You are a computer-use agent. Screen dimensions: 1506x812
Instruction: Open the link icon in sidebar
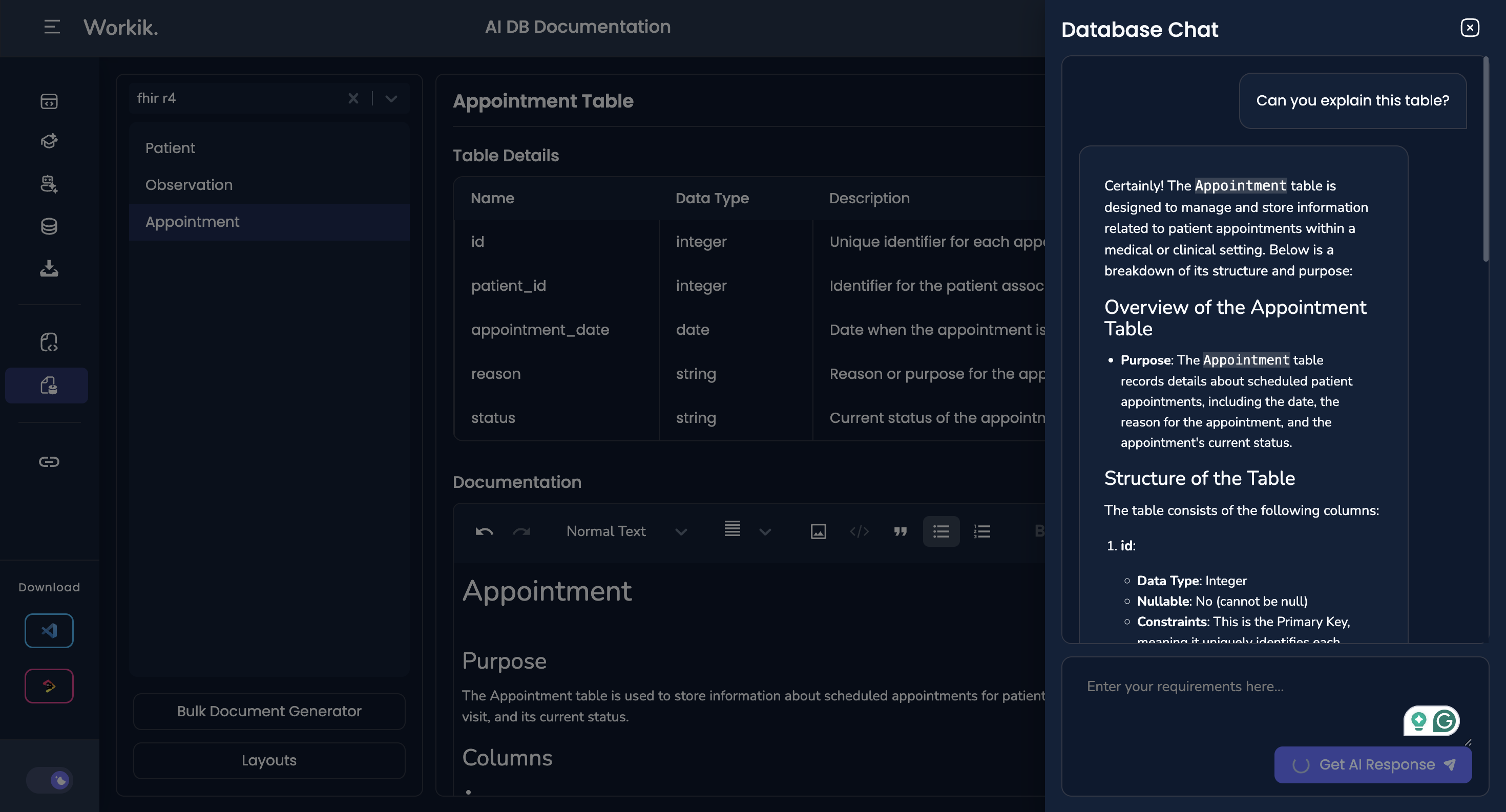pyautogui.click(x=49, y=461)
